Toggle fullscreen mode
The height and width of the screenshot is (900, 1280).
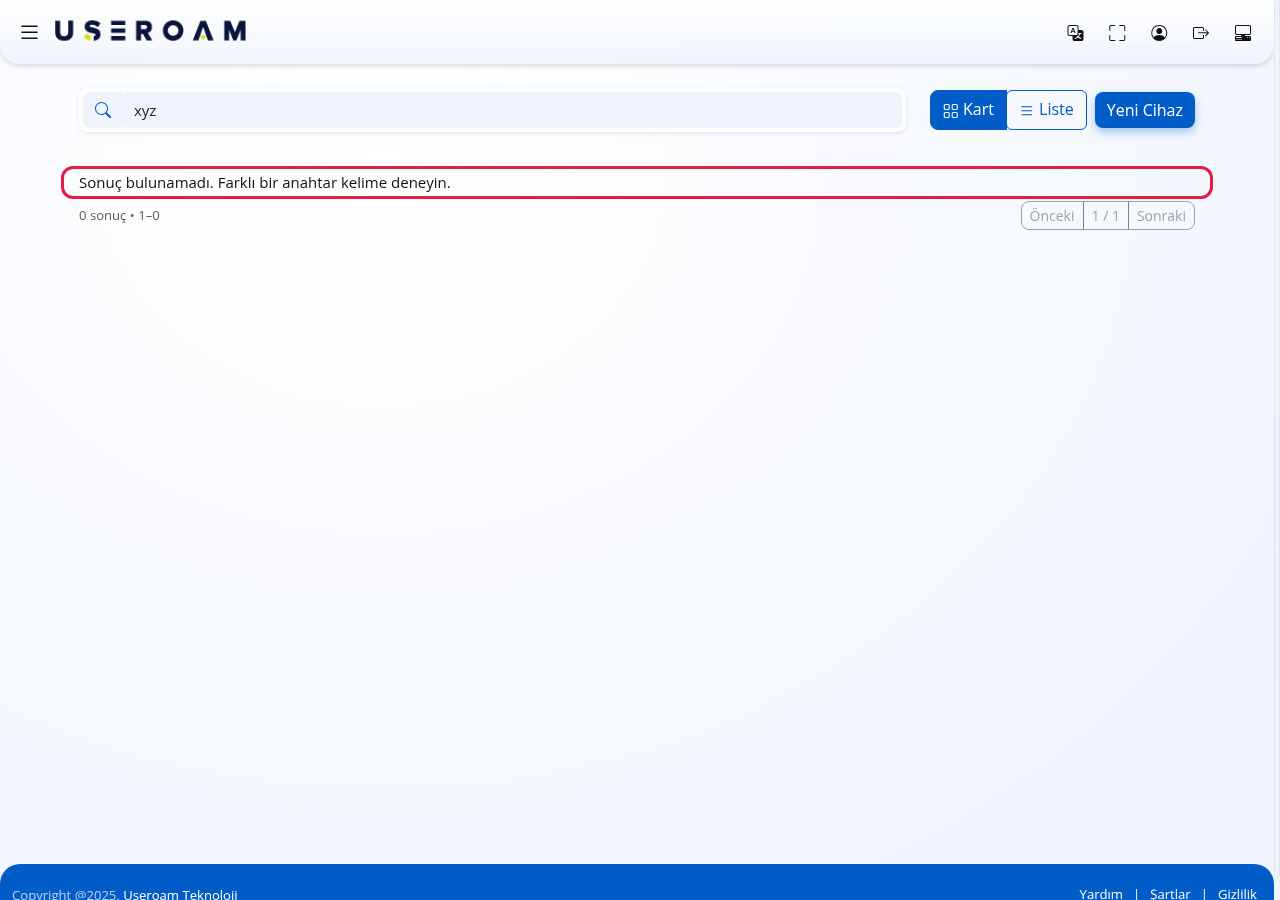coord(1117,33)
